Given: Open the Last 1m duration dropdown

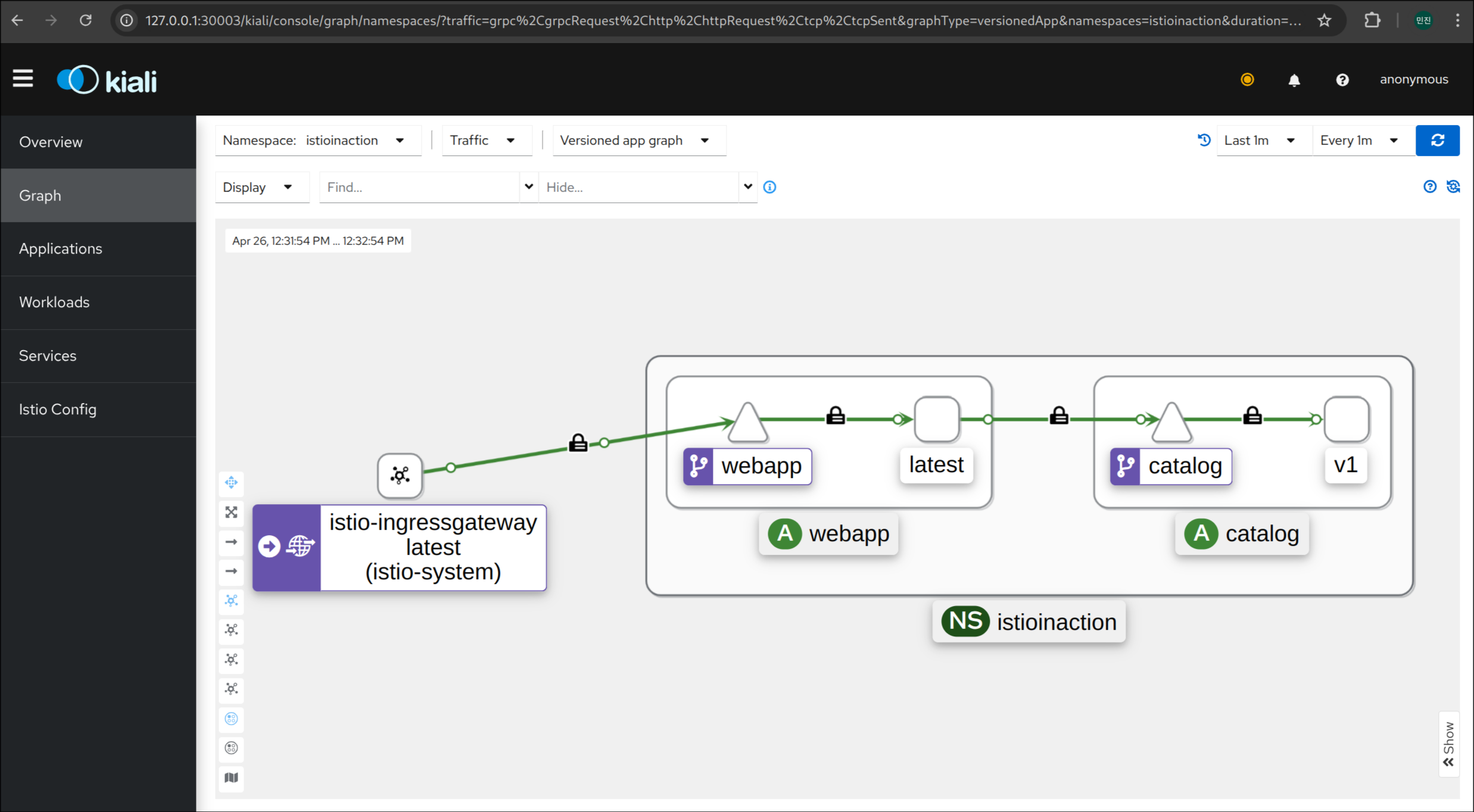Looking at the screenshot, I should pyautogui.click(x=1264, y=140).
